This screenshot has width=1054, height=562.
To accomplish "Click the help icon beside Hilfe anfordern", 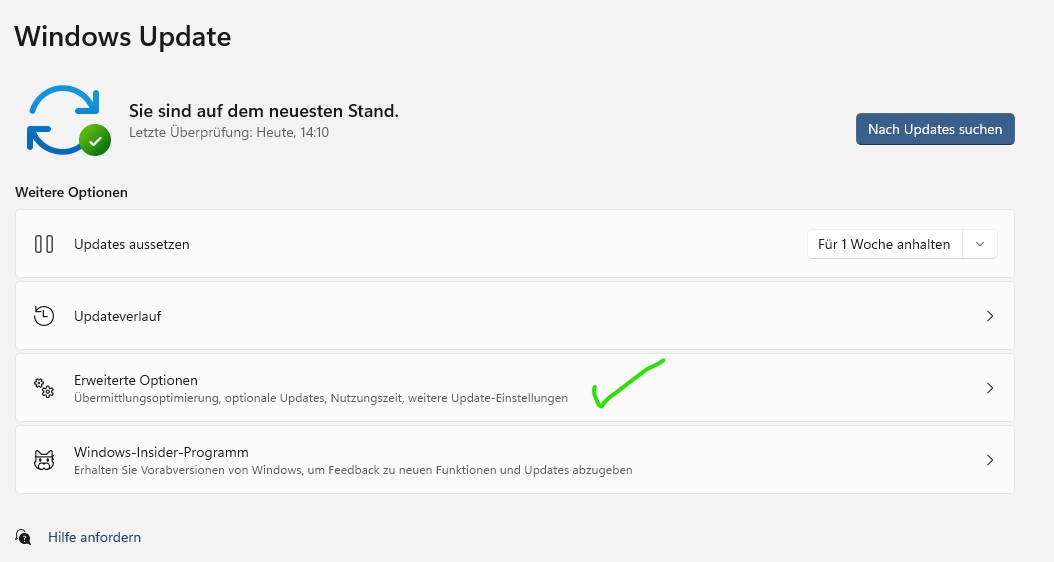I will click(24, 537).
